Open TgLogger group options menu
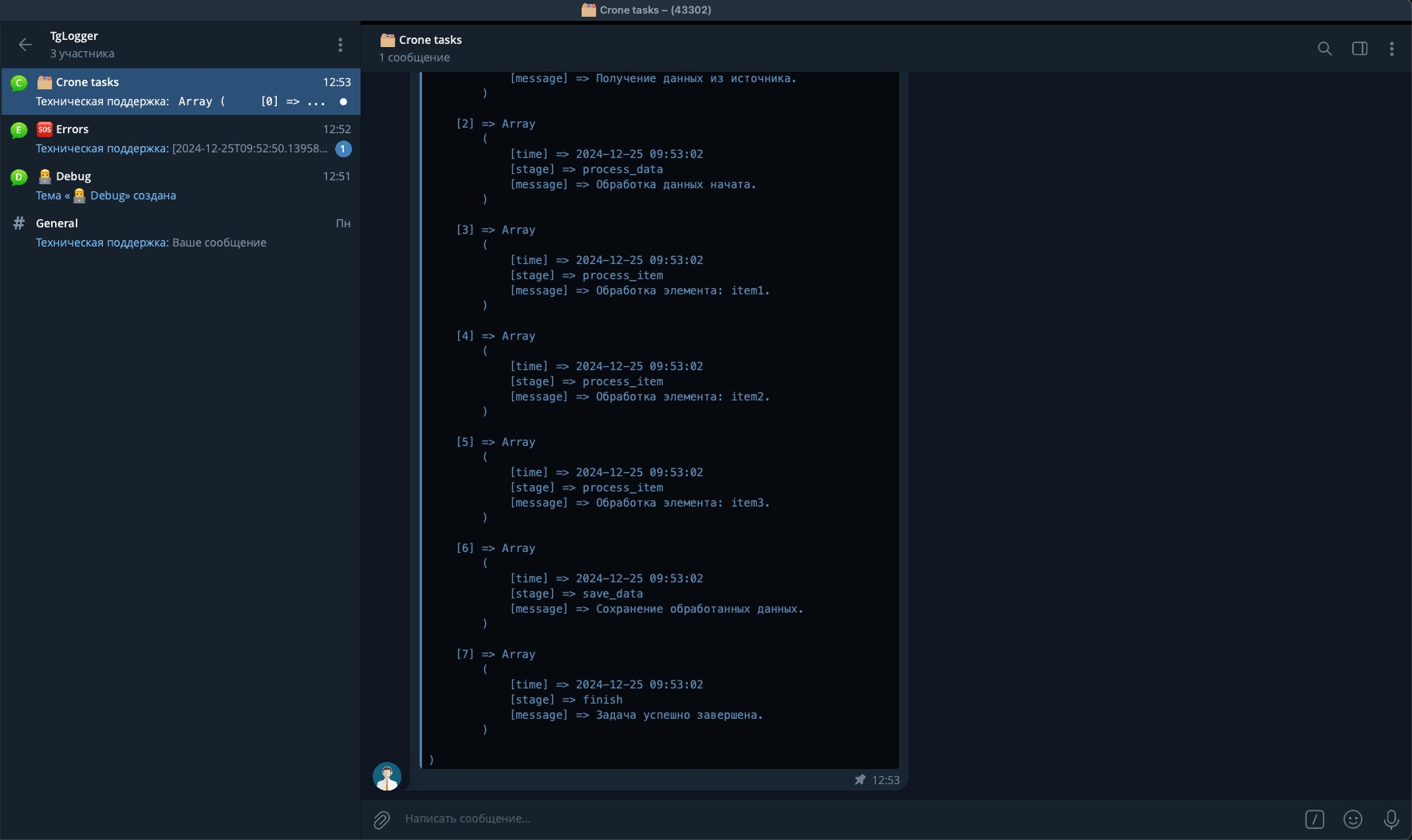The height and width of the screenshot is (840, 1412). point(340,45)
